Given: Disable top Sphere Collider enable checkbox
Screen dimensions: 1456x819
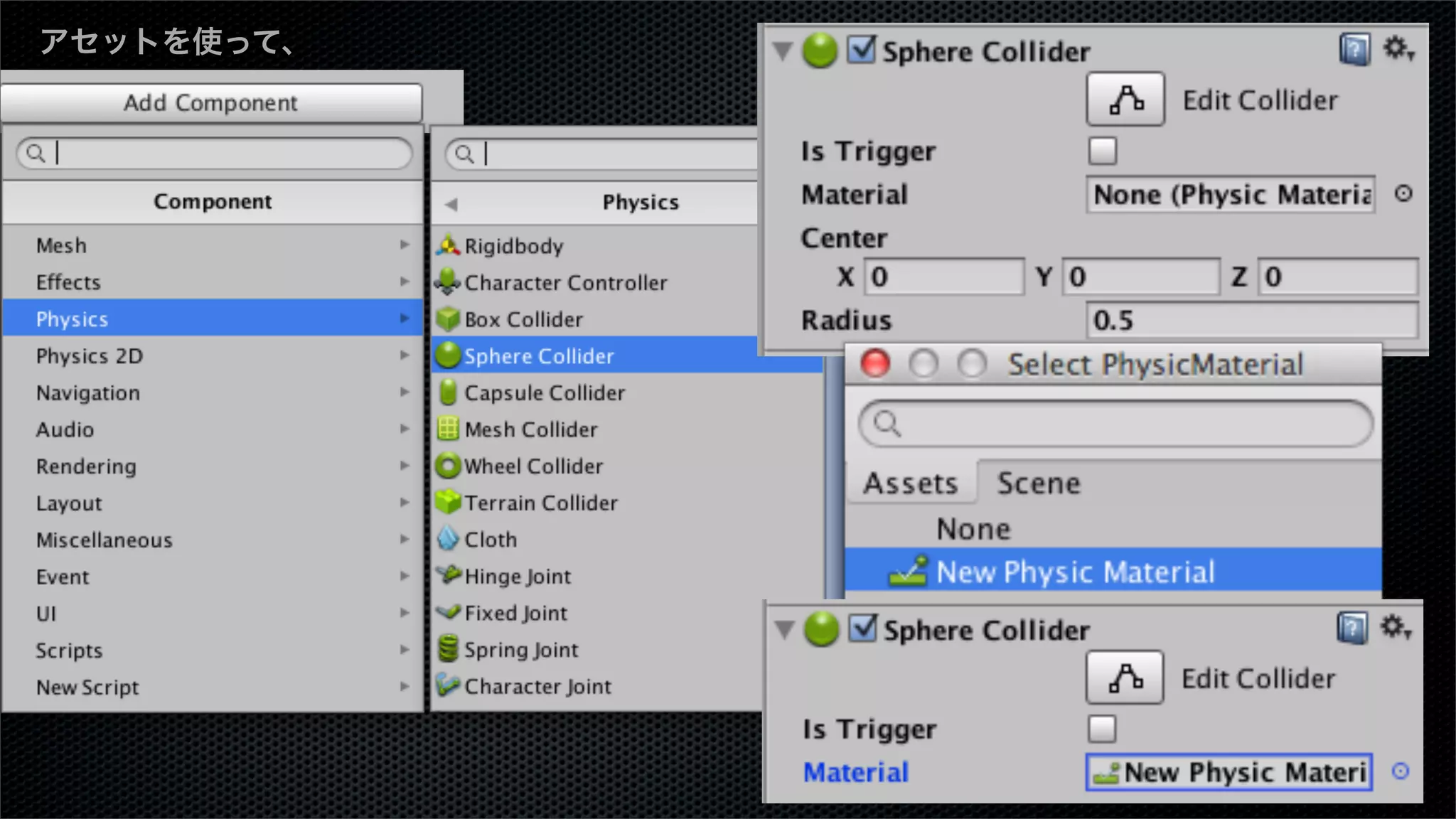Looking at the screenshot, I should click(x=862, y=50).
